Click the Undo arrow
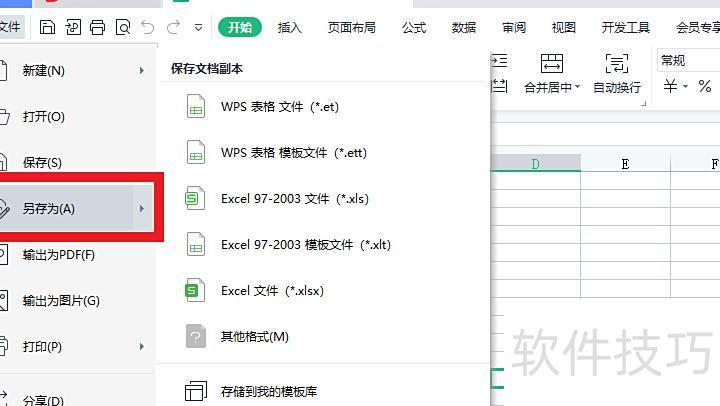 [x=148, y=28]
